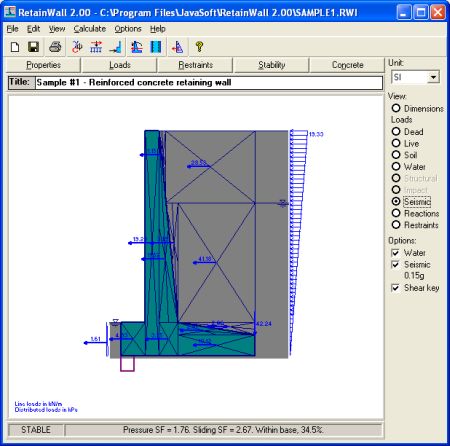Click the STABLE status indicator

pyautogui.click(x=36, y=430)
